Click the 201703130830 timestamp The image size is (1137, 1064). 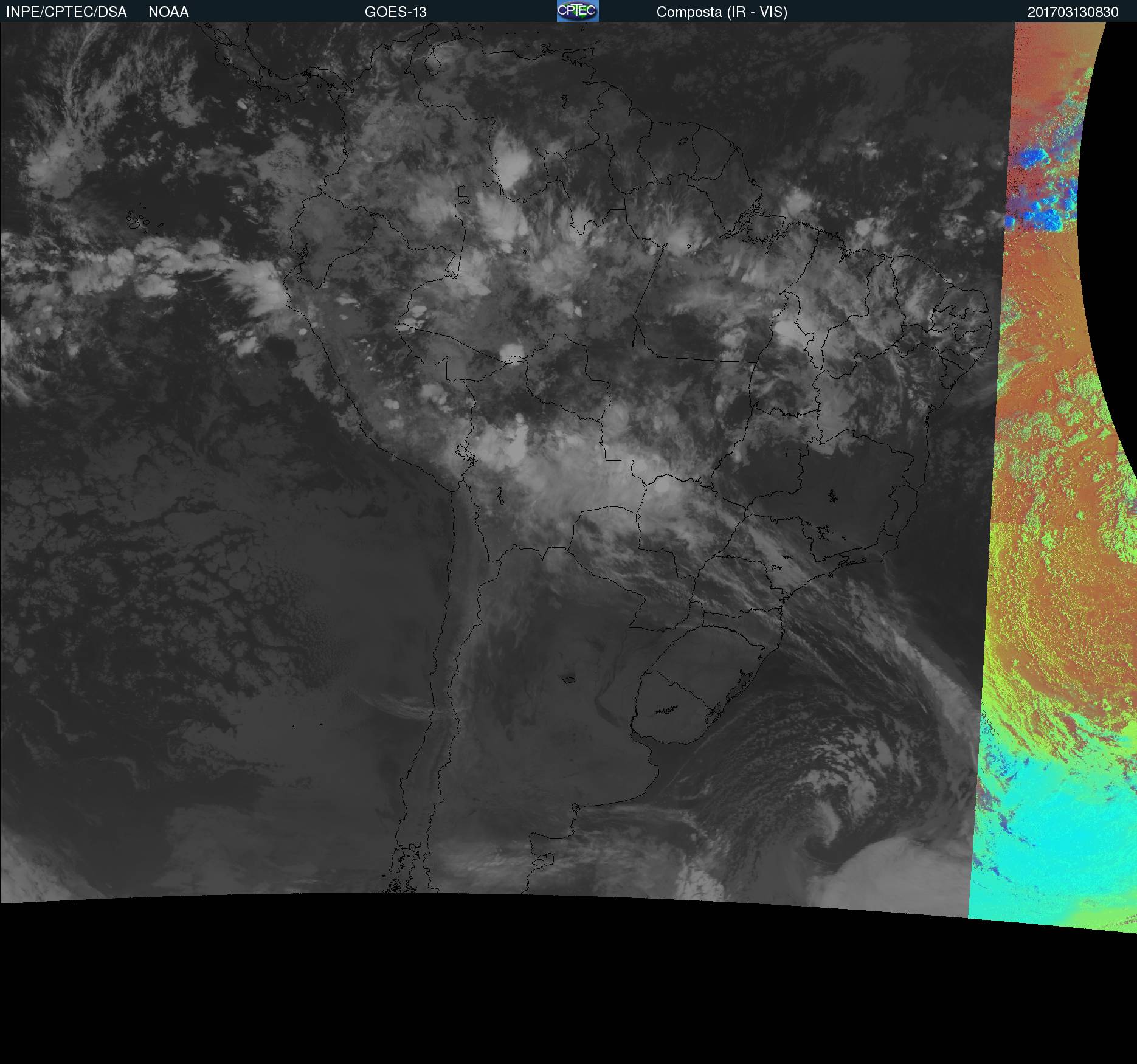coord(1073,12)
